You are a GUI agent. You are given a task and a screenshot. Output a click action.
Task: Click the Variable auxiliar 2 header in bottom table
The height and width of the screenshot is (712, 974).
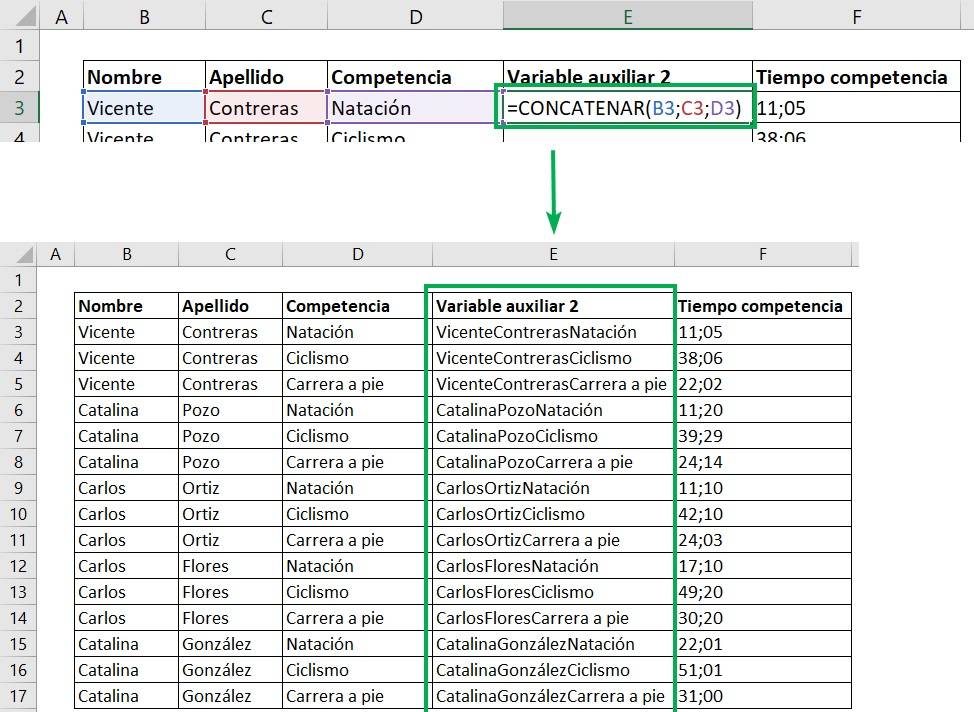point(552,306)
